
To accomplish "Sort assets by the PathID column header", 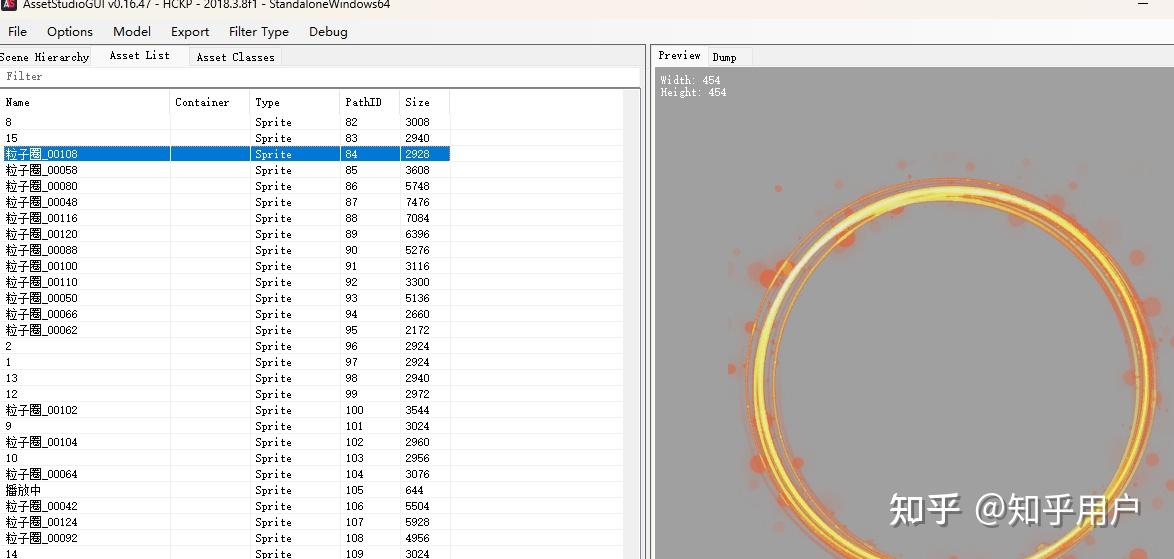I will [x=369, y=103].
